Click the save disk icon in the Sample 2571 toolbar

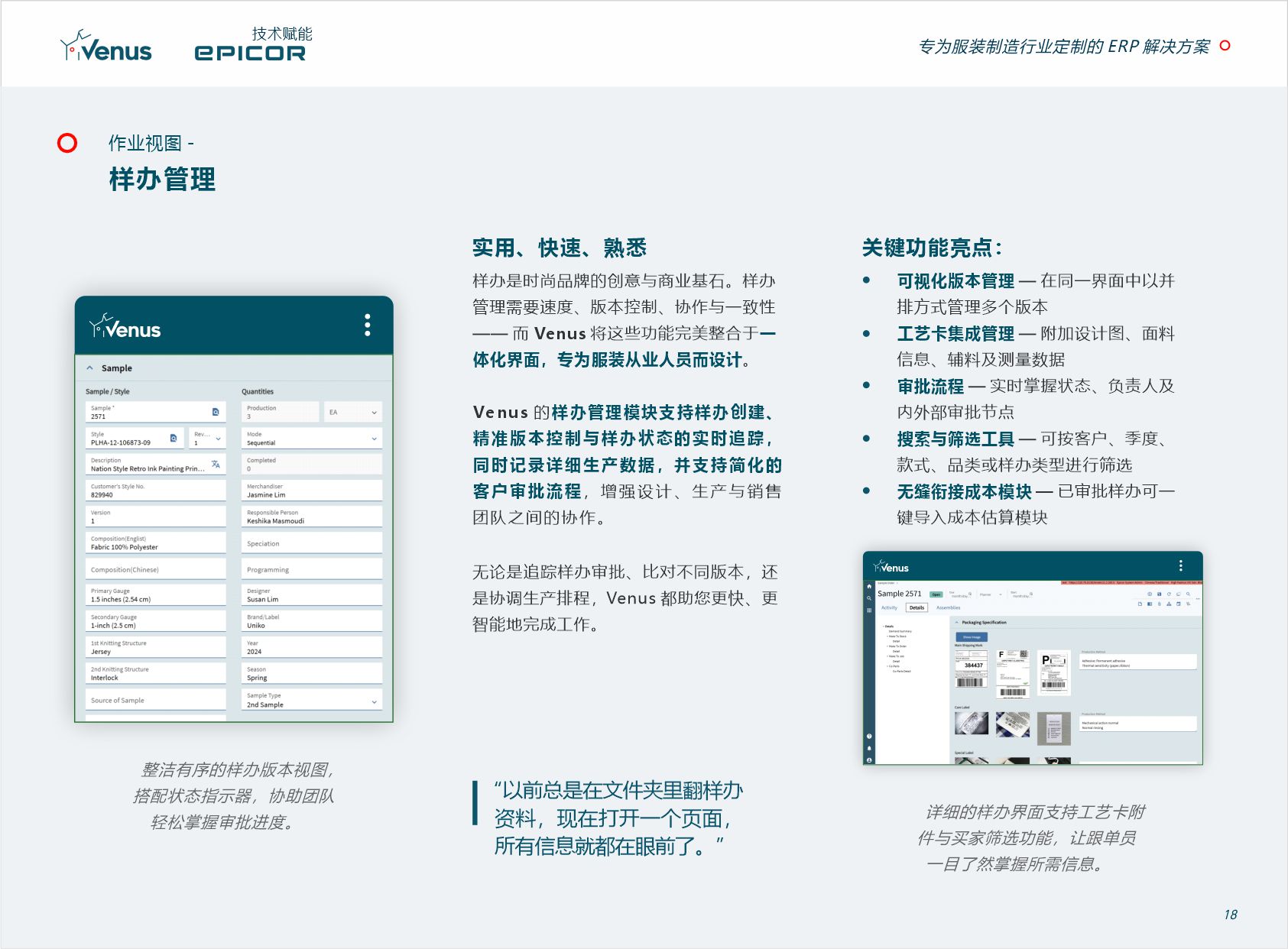tap(1159, 594)
